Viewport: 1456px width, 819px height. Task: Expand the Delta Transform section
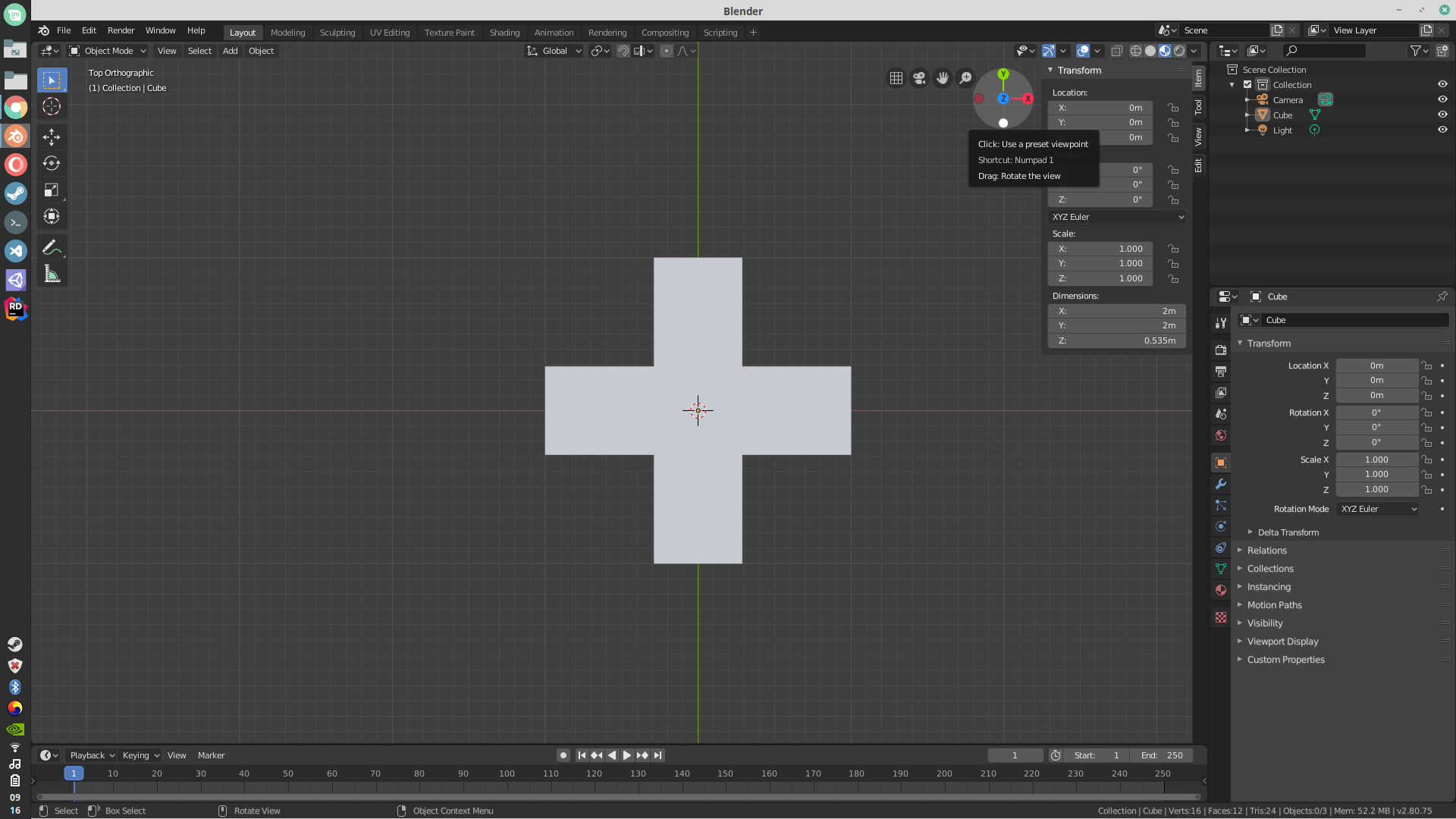(1288, 532)
